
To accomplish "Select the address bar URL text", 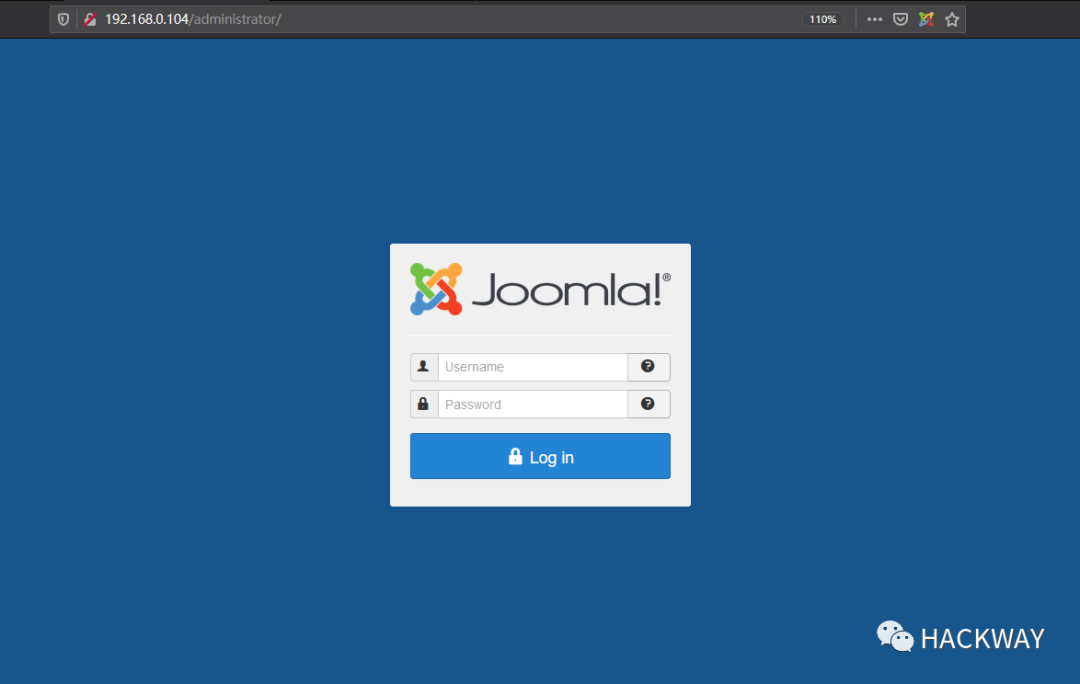I will point(193,19).
